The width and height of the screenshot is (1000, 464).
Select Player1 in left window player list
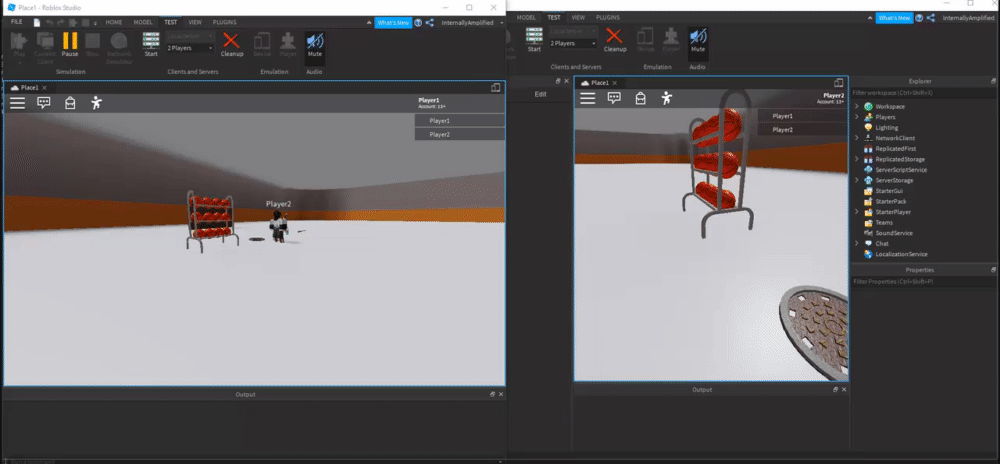(460, 120)
